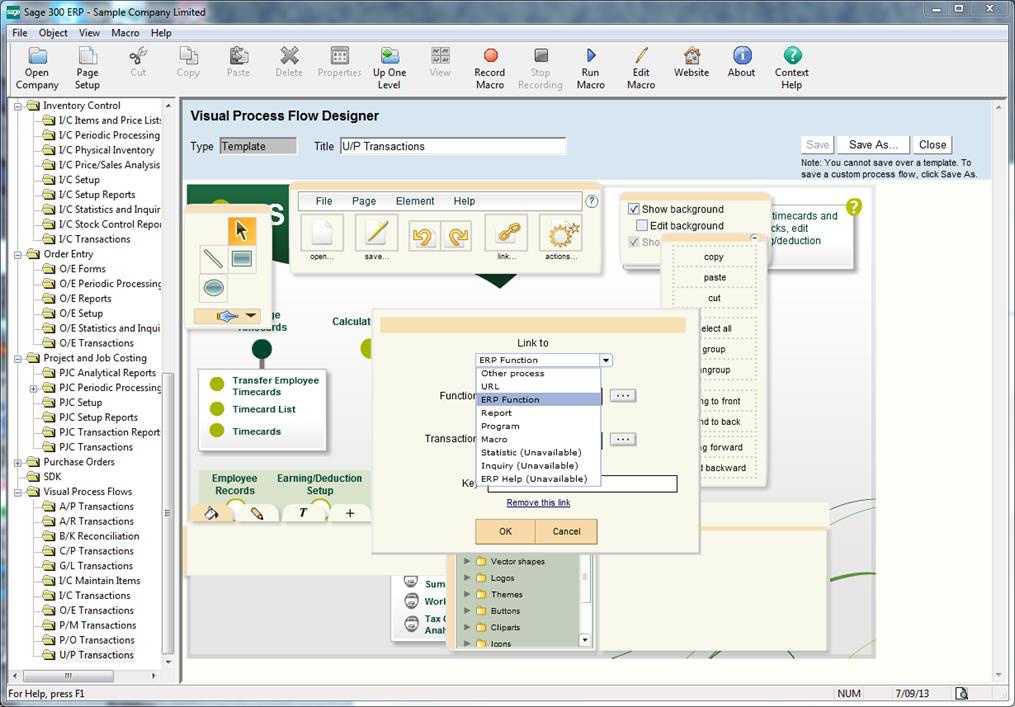Open the About info icon
The height and width of the screenshot is (707, 1015).
click(742, 62)
